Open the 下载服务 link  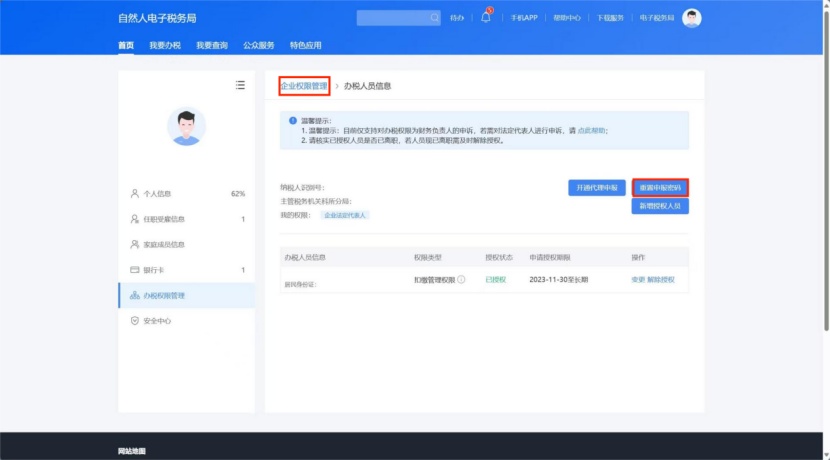(x=610, y=18)
